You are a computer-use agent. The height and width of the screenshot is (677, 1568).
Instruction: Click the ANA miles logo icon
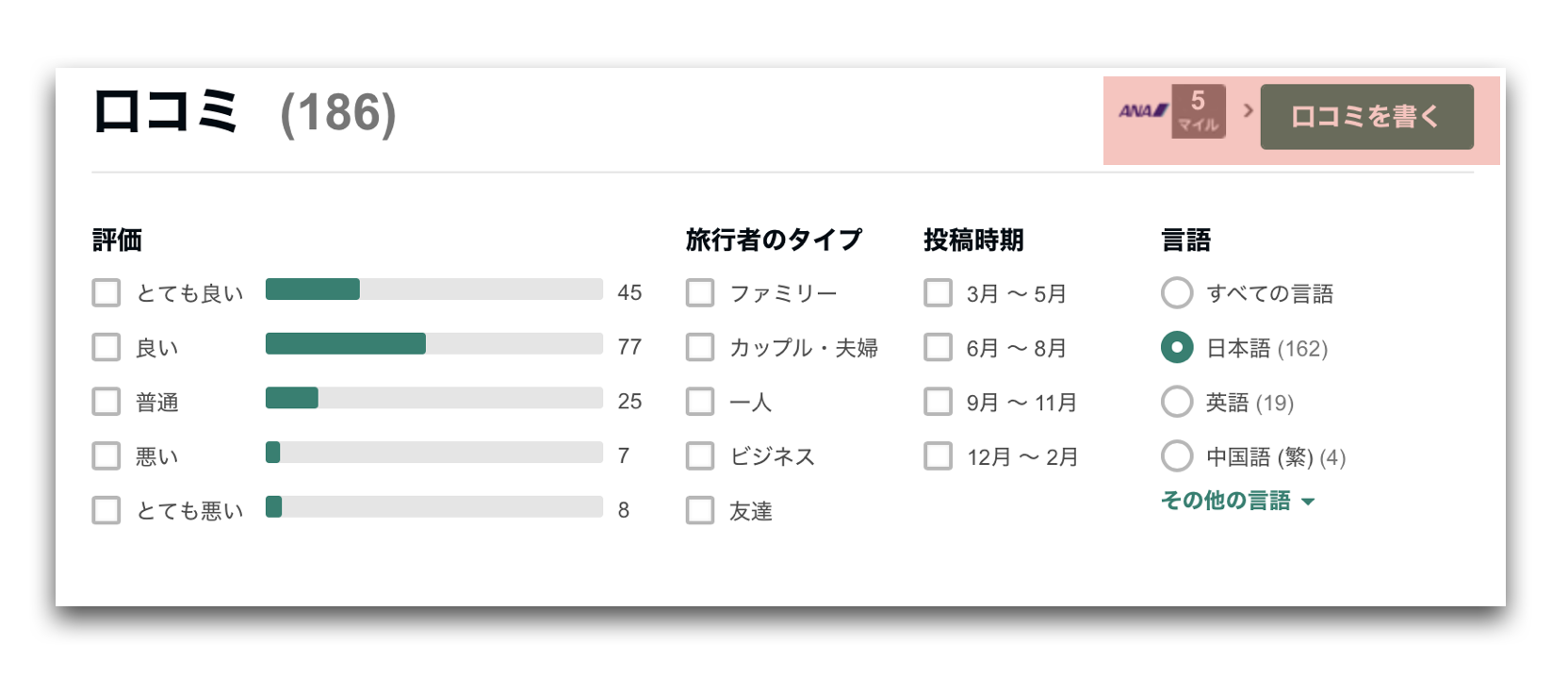1143,111
